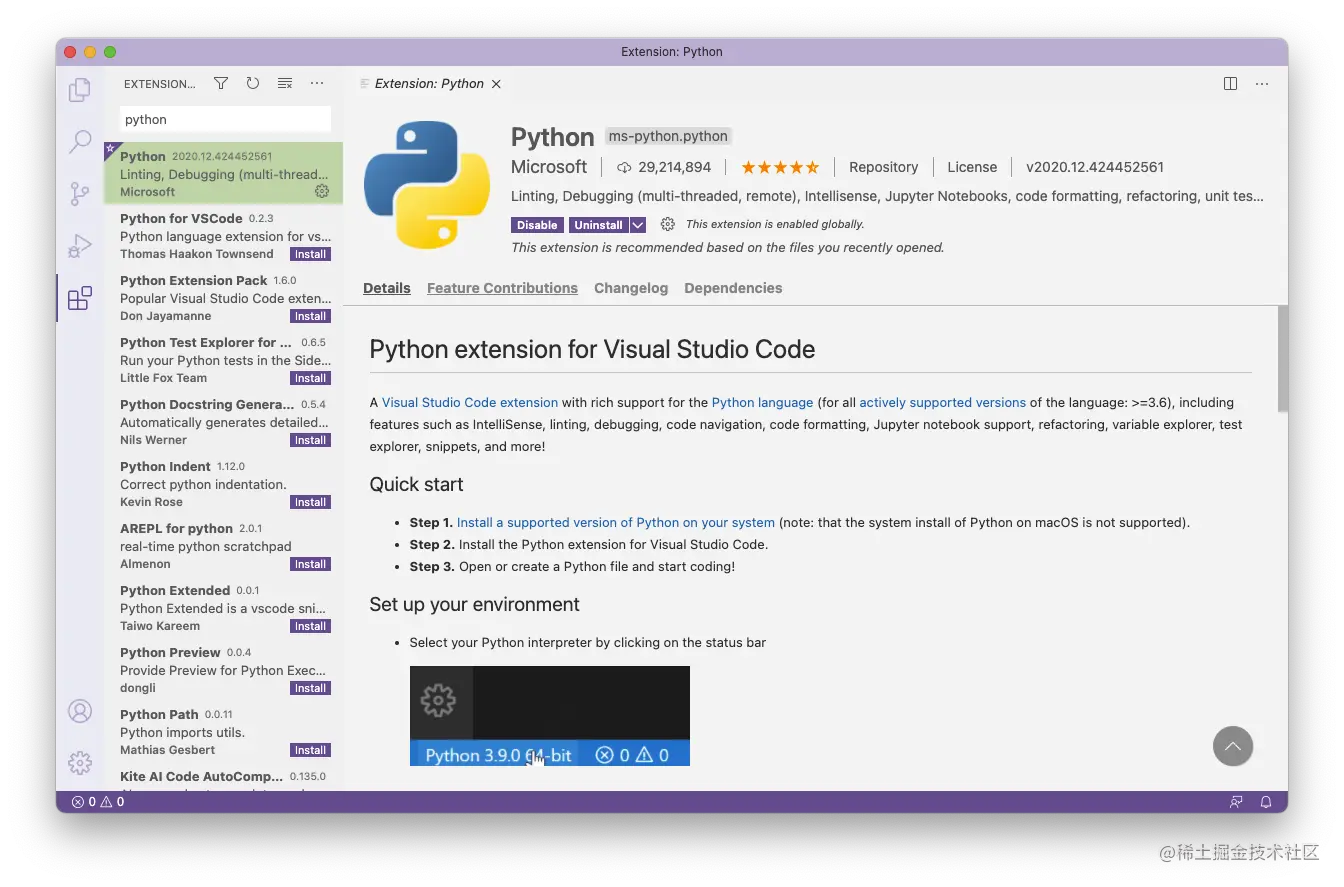Click the Python interpreter status bar image
The height and width of the screenshot is (887, 1344).
click(549, 716)
